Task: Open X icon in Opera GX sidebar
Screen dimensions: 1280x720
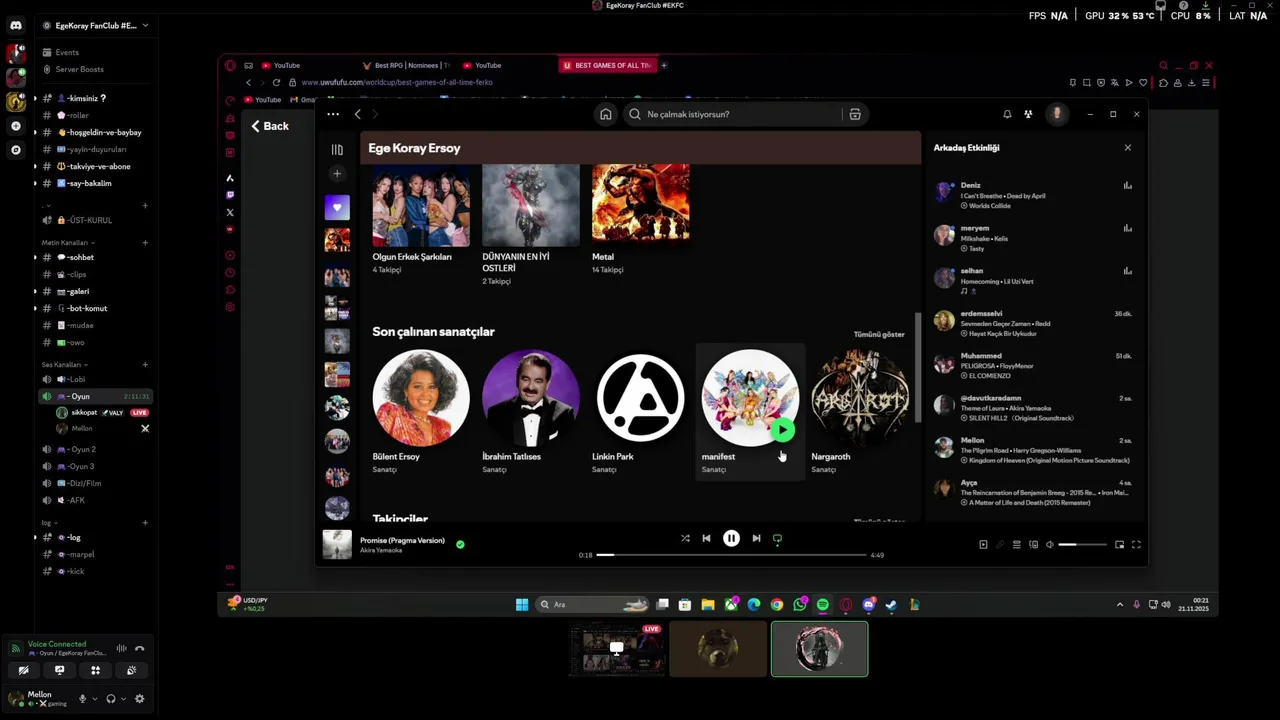Action: (230, 212)
